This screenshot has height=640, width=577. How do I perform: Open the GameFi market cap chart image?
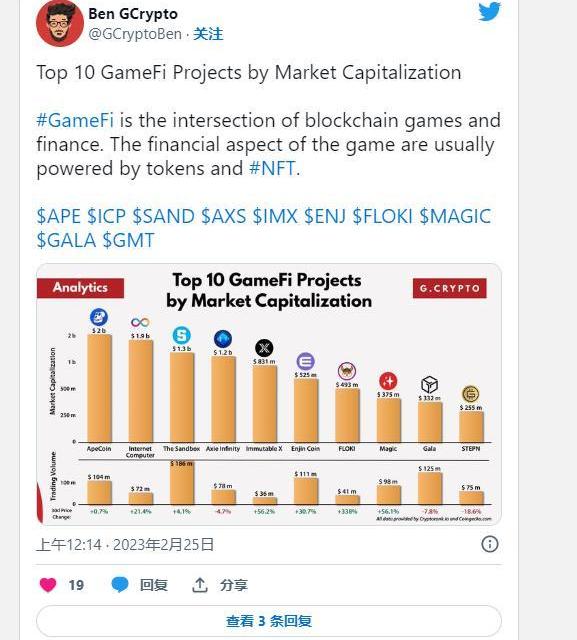pyautogui.click(x=269, y=394)
